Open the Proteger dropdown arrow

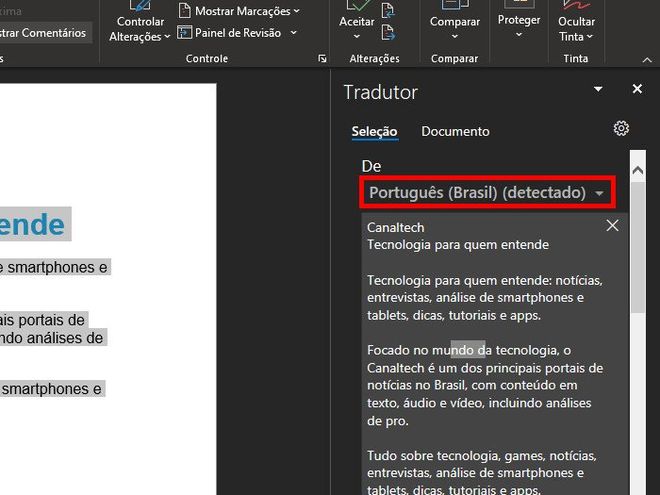519,35
